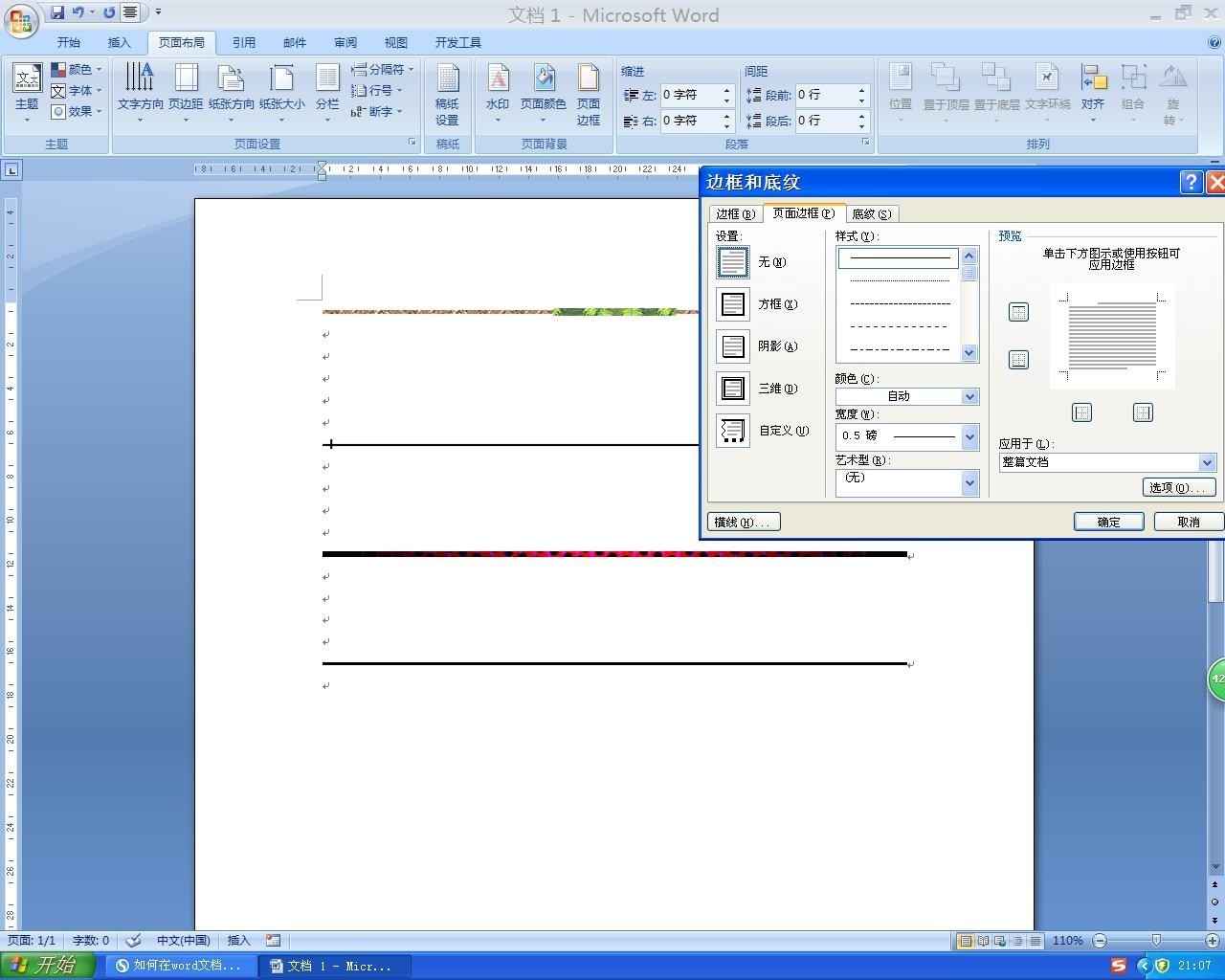
Task: Open theme 效果 effects dropdown
Action: pos(77,112)
